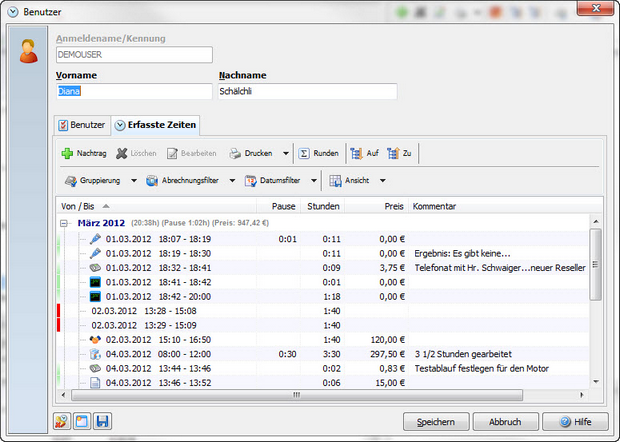This screenshot has height=442, width=620.
Task: Click the Nachtrag green plus icon
Action: point(67,153)
